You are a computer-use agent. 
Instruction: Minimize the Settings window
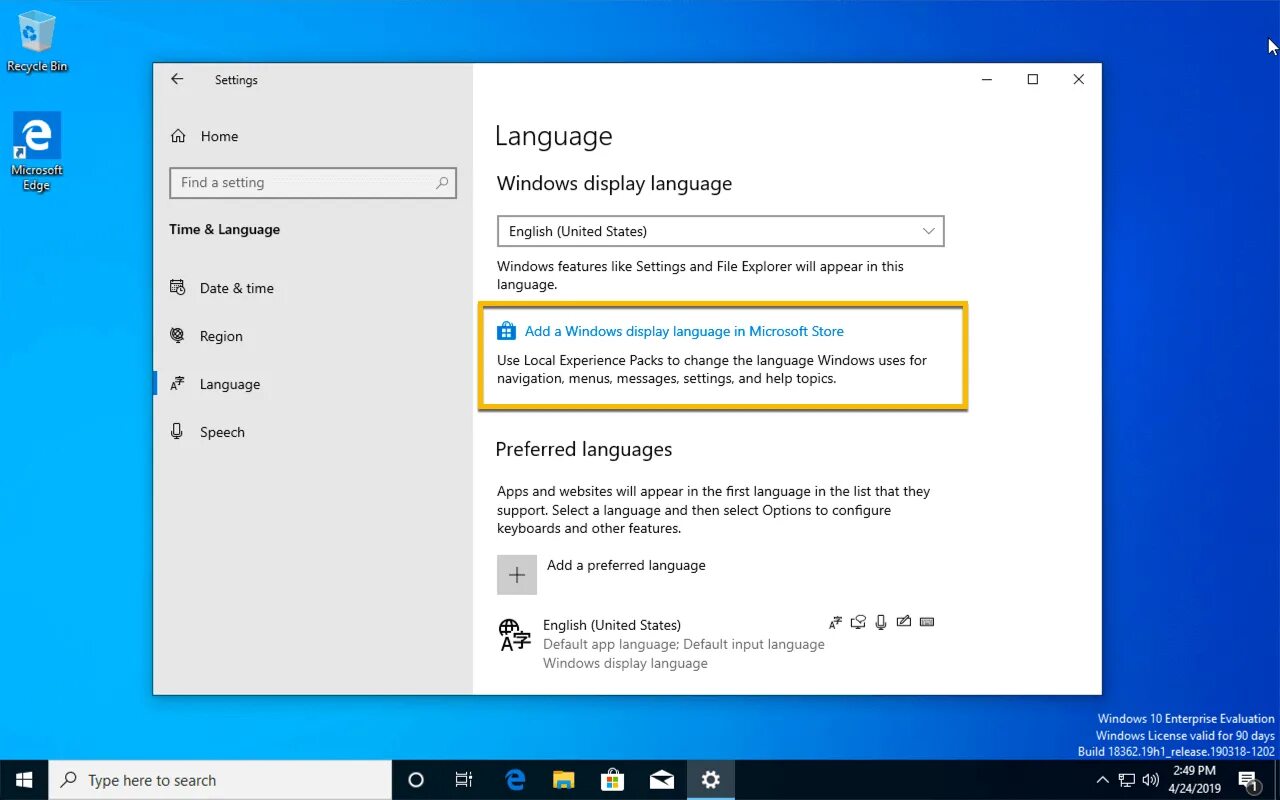click(986, 79)
